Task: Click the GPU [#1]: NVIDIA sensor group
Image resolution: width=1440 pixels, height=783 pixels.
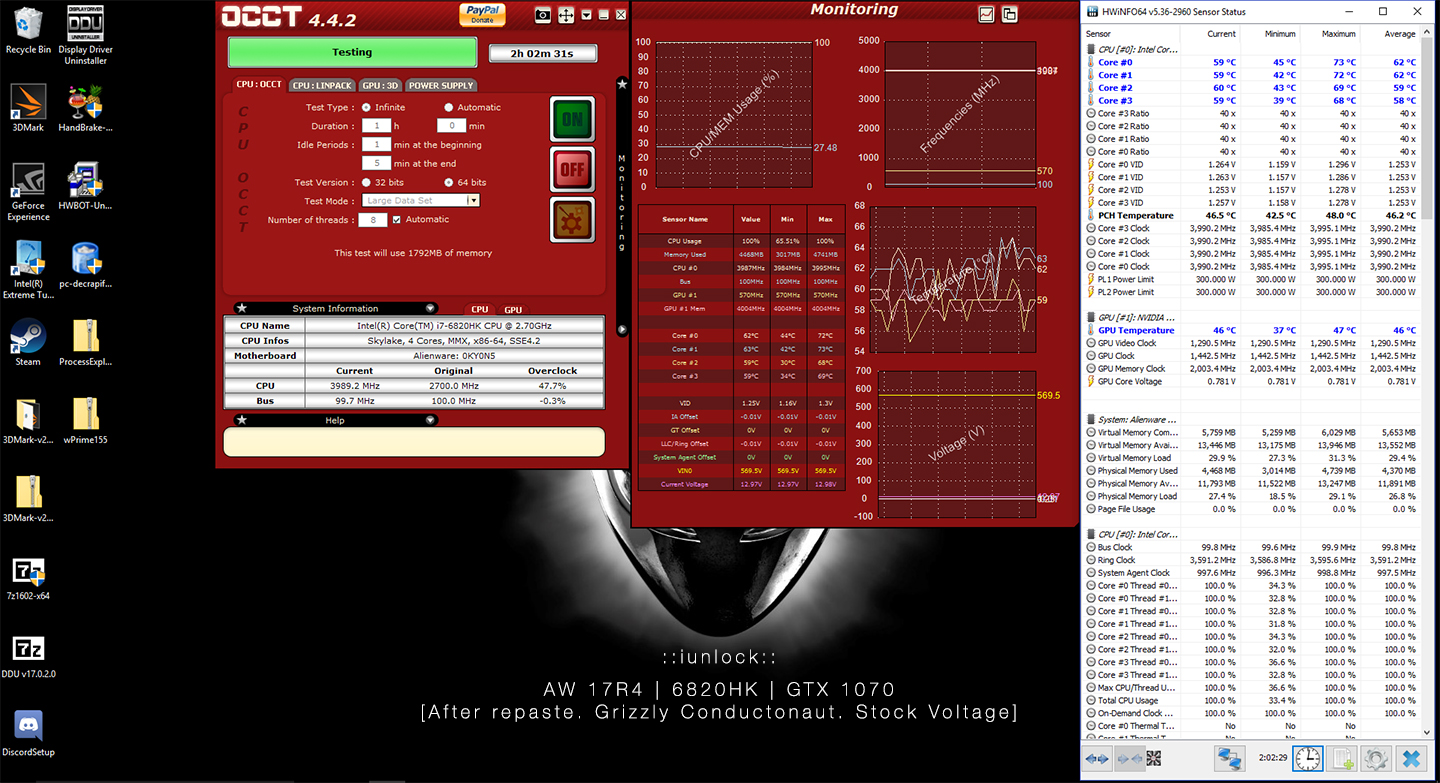Action: 1131,317
